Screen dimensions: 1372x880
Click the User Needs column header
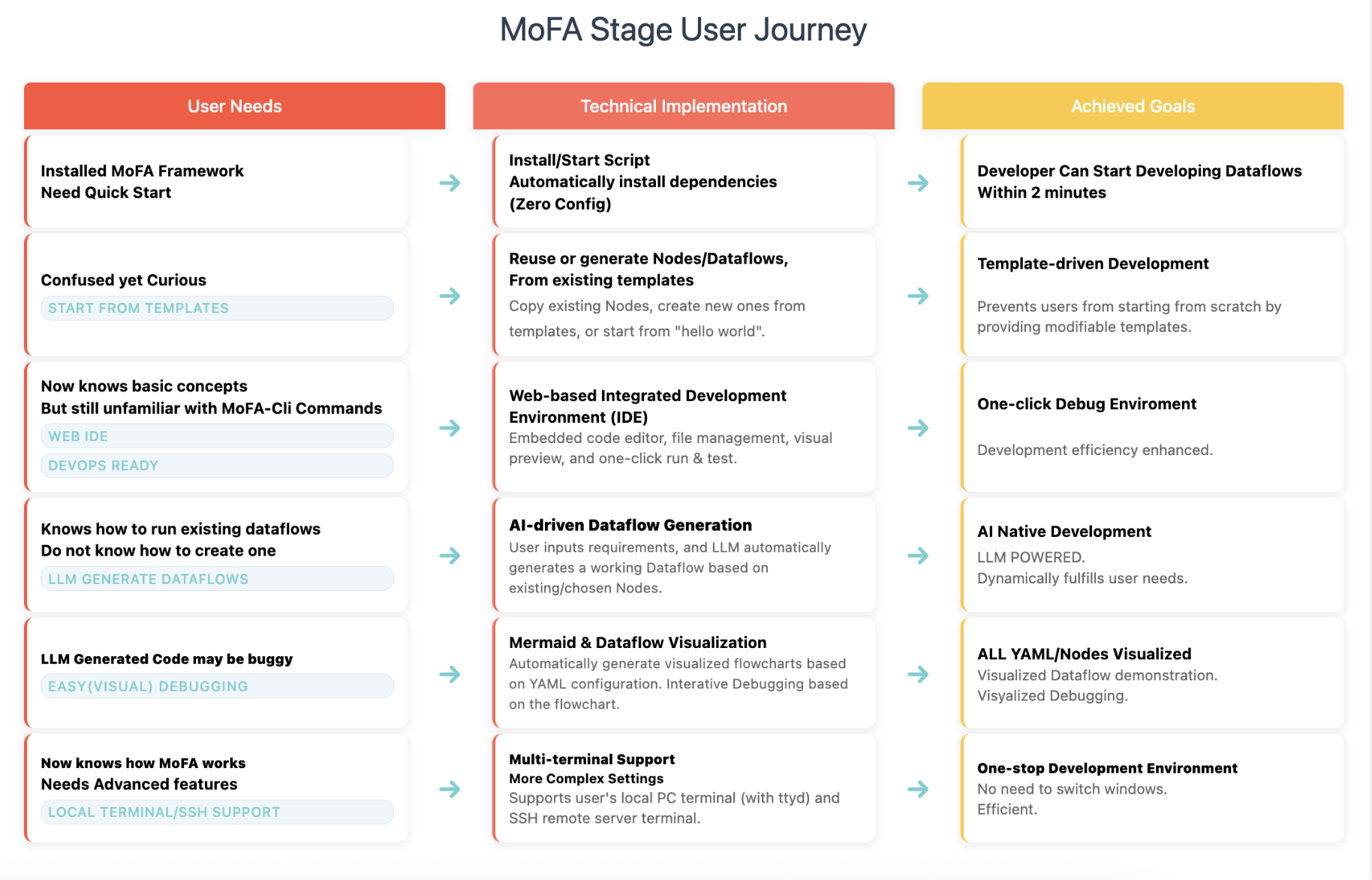[235, 106]
